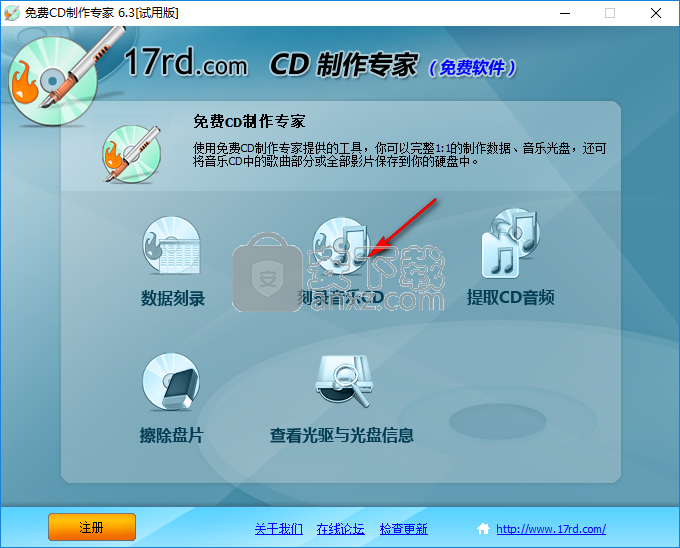Image resolution: width=680 pixels, height=548 pixels.
Task: Visit the 在线论坛 link
Action: 340,529
